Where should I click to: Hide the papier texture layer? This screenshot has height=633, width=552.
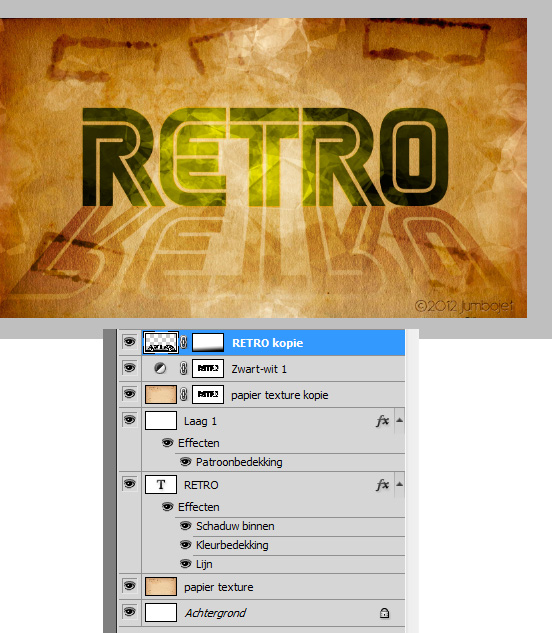tap(129, 586)
